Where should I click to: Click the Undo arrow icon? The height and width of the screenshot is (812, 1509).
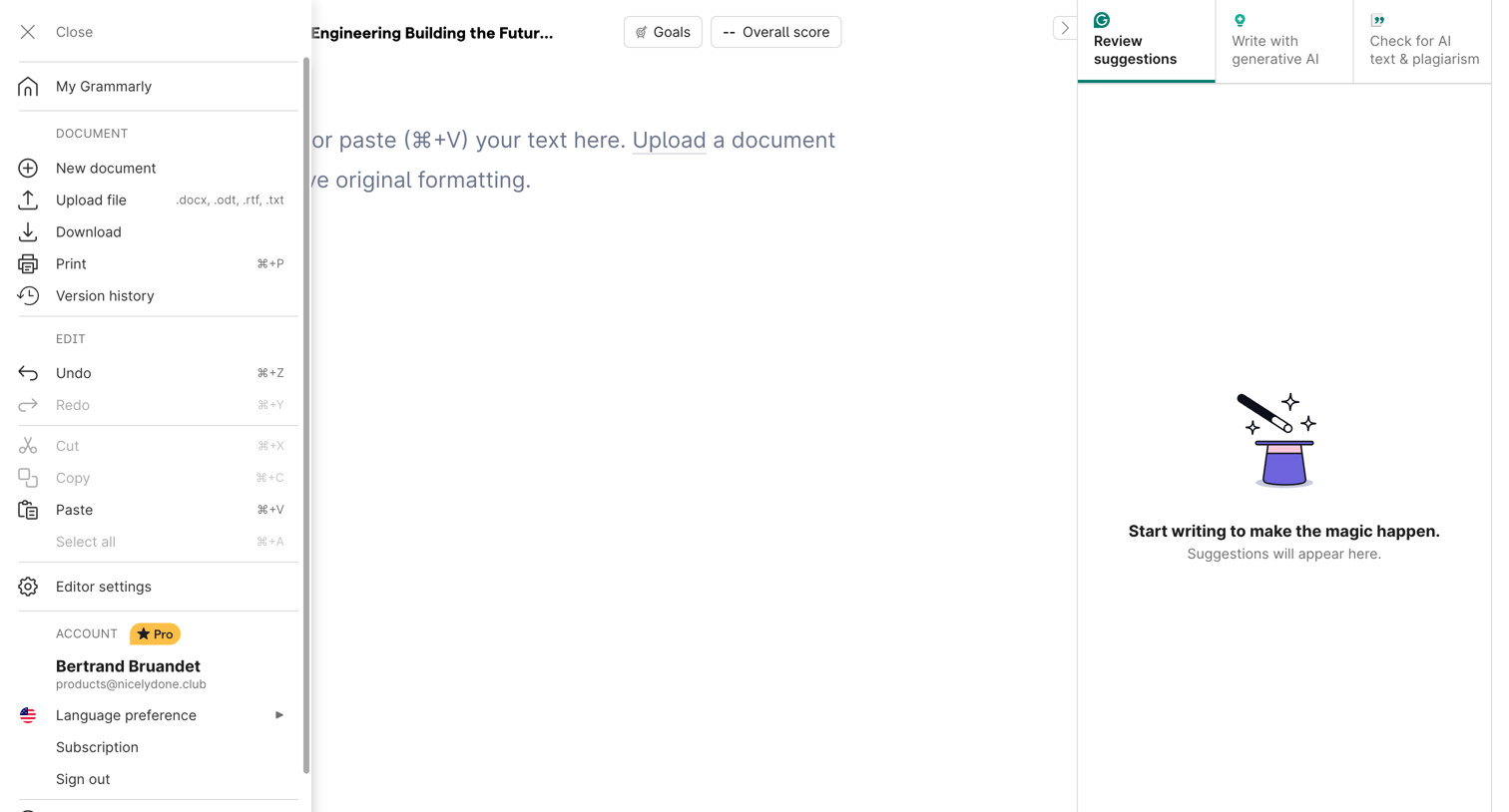pos(28,373)
